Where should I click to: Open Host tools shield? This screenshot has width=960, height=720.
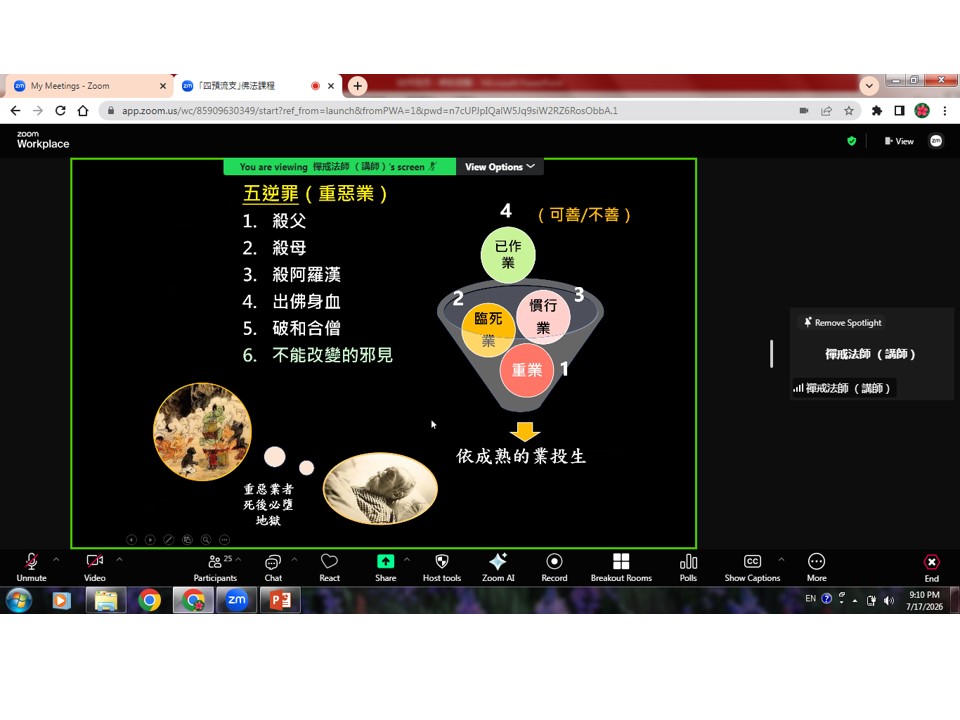pos(441,567)
